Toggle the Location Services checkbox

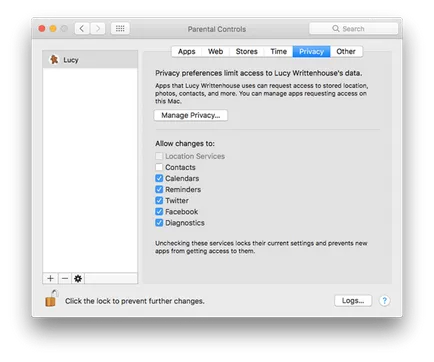click(159, 156)
